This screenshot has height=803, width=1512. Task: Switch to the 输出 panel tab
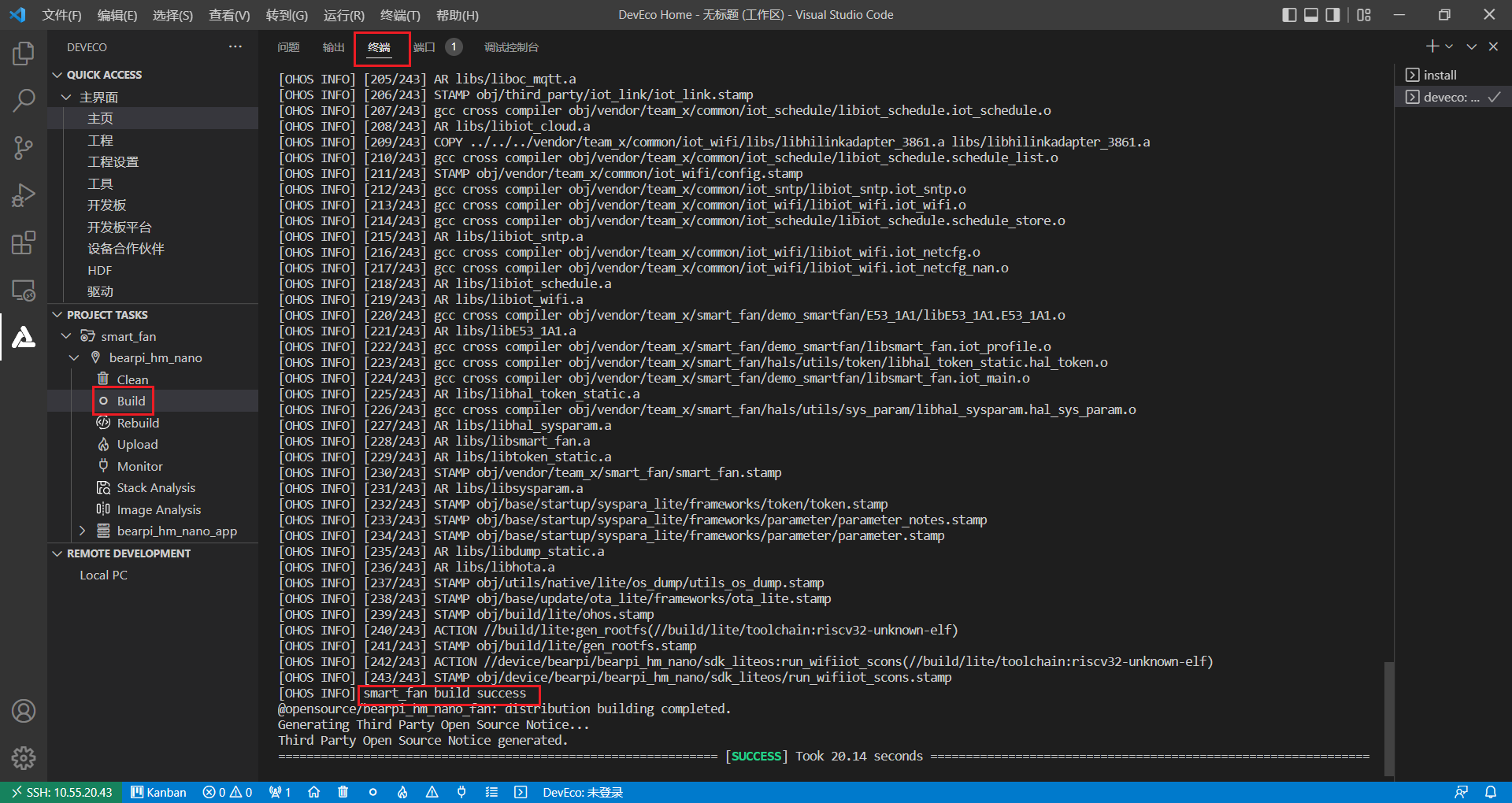334,47
